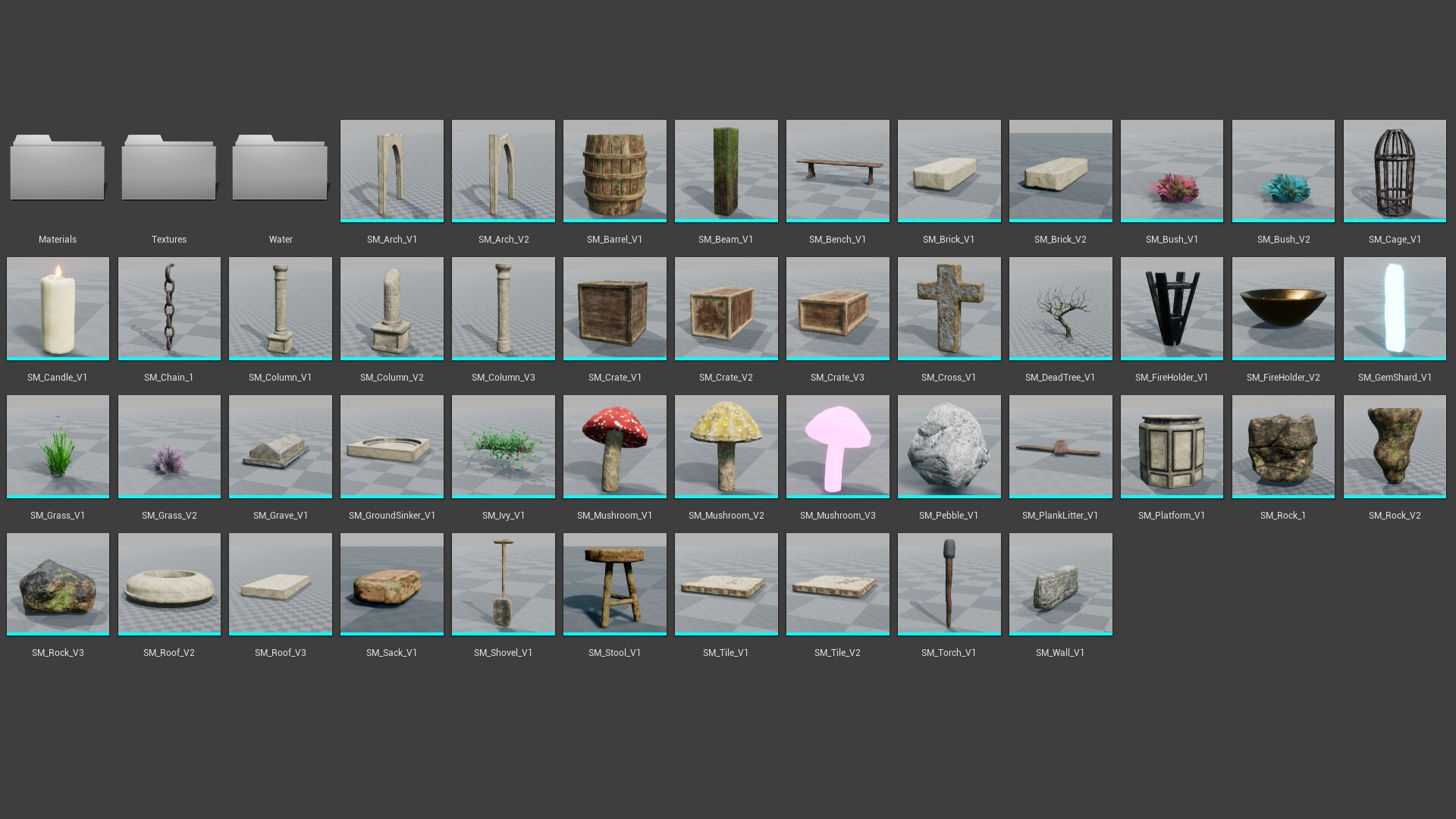Select the SM_Cage_V1 asset

pyautogui.click(x=1395, y=171)
